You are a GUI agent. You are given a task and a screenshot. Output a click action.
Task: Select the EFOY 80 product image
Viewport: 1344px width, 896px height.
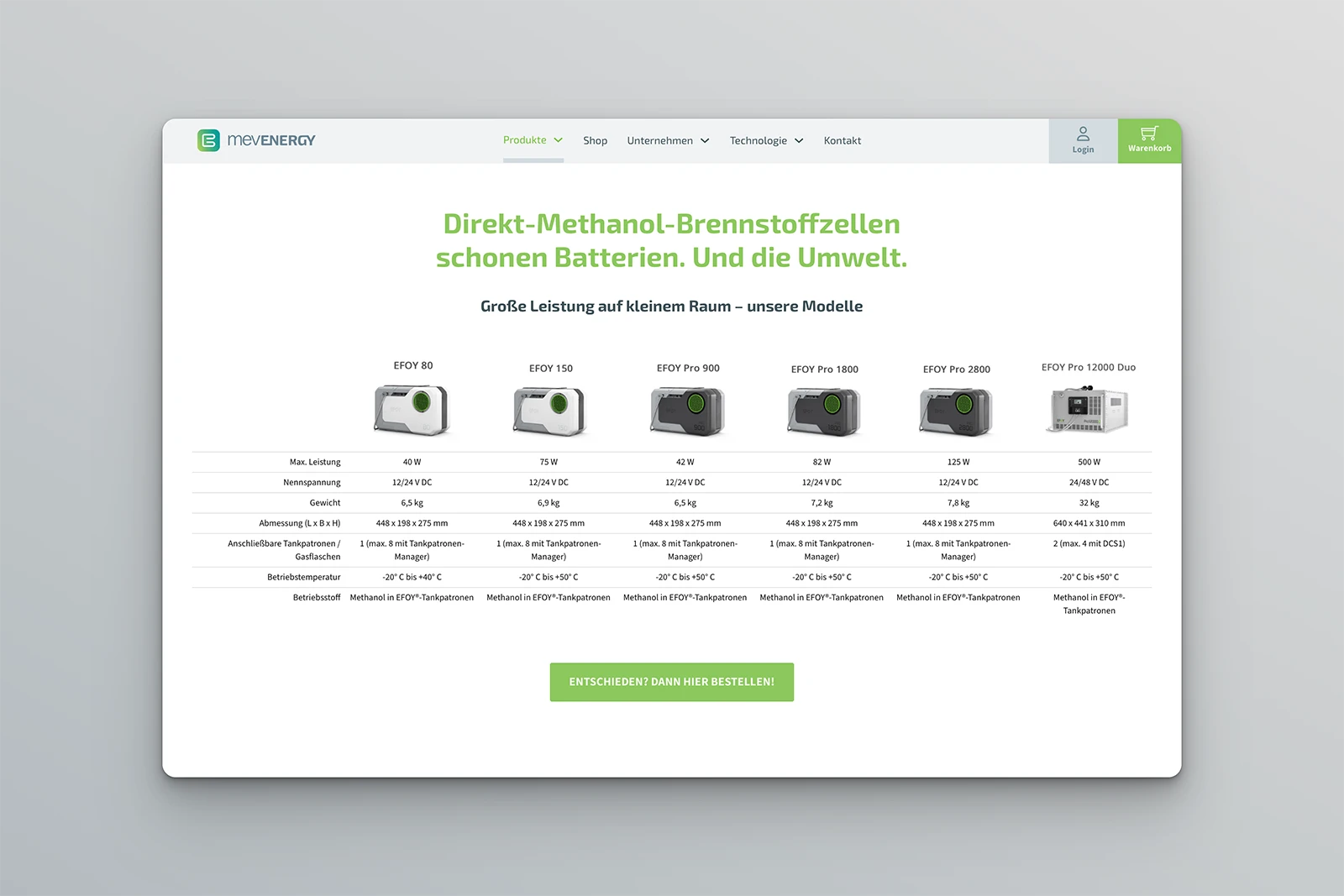coord(412,410)
